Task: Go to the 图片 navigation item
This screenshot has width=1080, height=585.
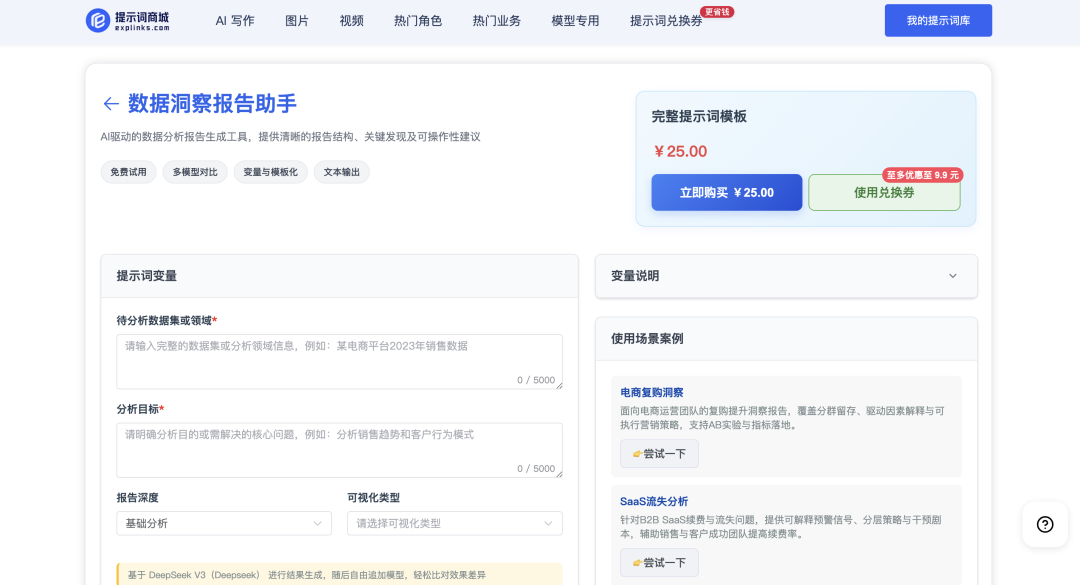Action: tap(297, 21)
